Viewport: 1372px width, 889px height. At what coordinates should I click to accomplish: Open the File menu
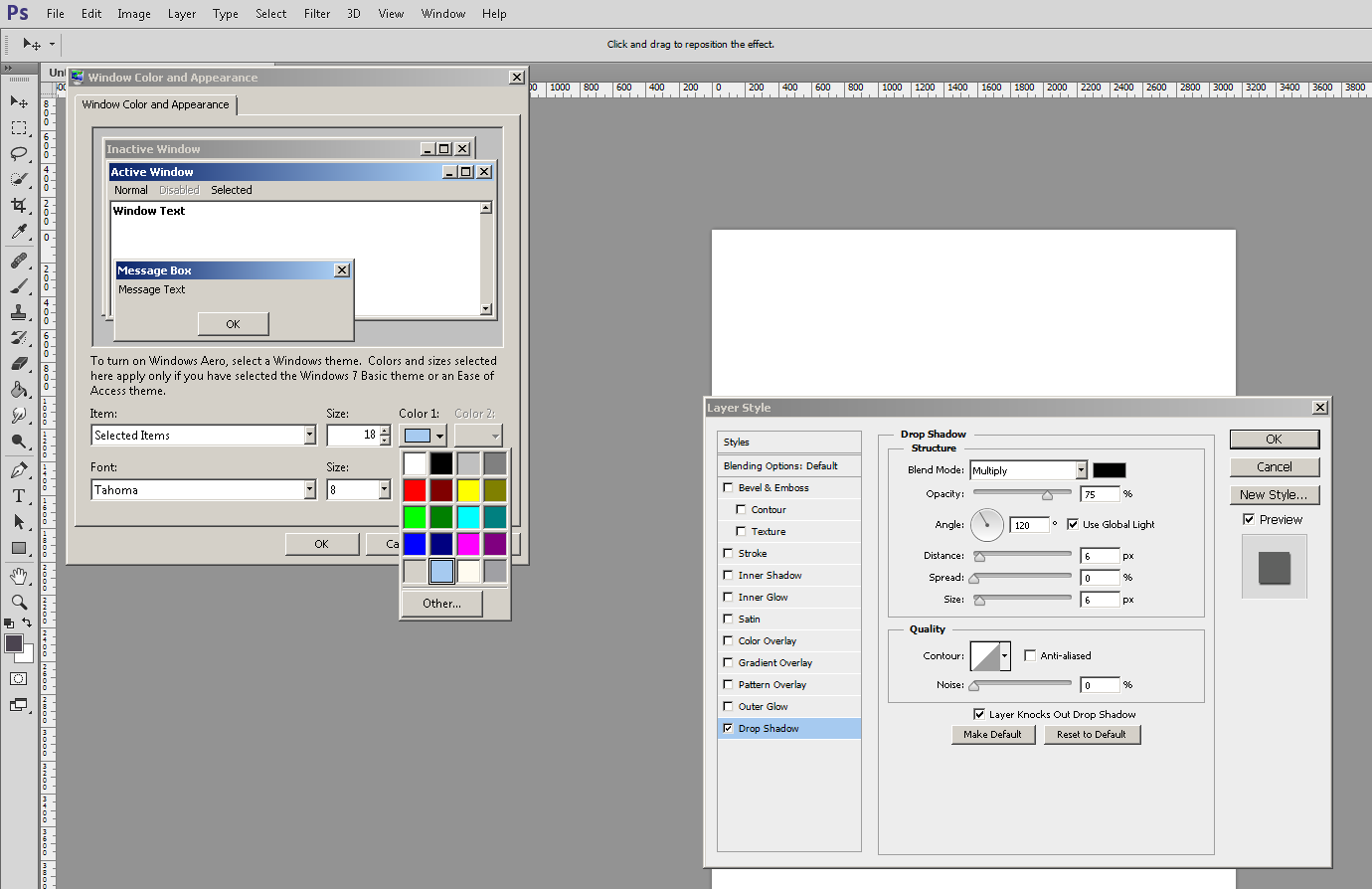tap(56, 14)
